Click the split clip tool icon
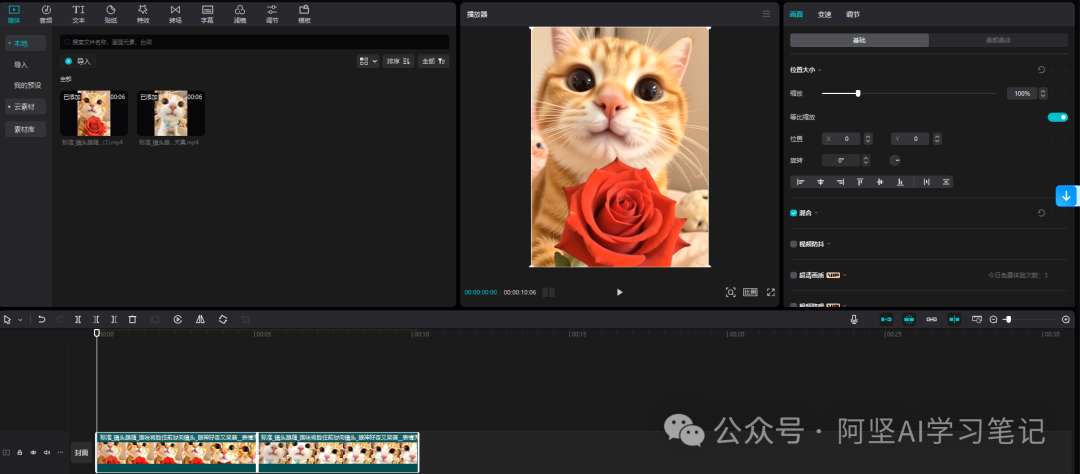1080x474 pixels. [x=78, y=320]
